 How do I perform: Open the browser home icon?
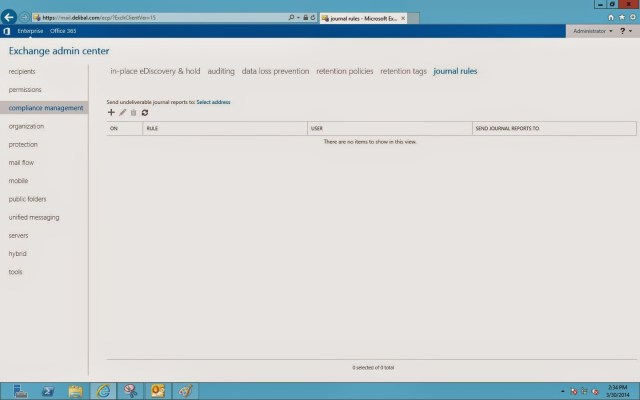(x=610, y=17)
